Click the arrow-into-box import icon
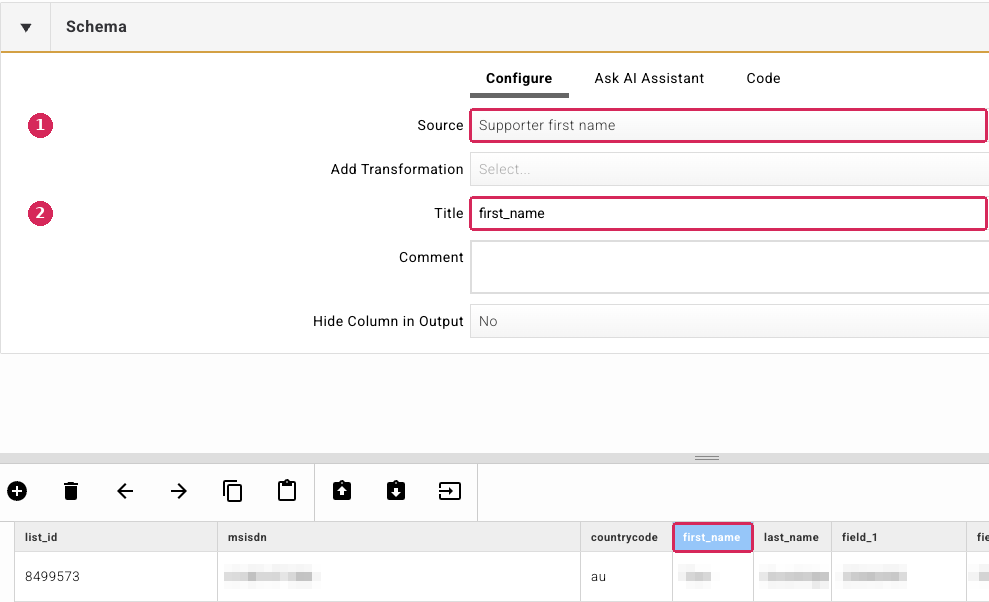The height and width of the screenshot is (602, 989). pyautogui.click(x=450, y=491)
